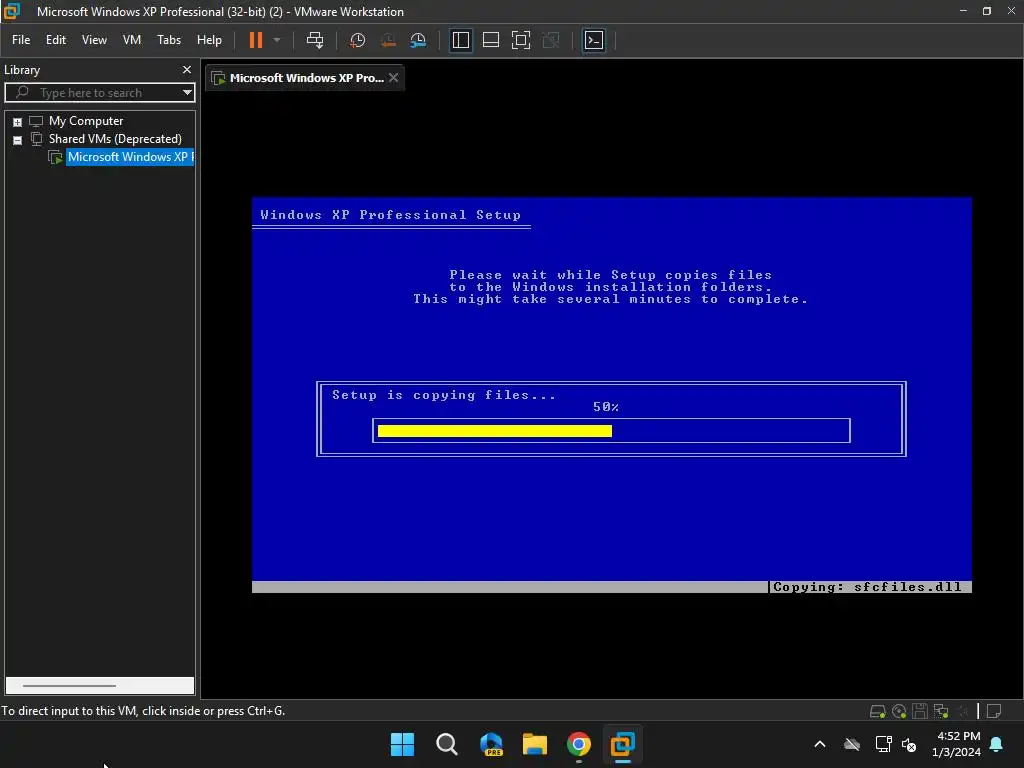Toggle the library sidebar view
The height and width of the screenshot is (768, 1024).
point(461,40)
